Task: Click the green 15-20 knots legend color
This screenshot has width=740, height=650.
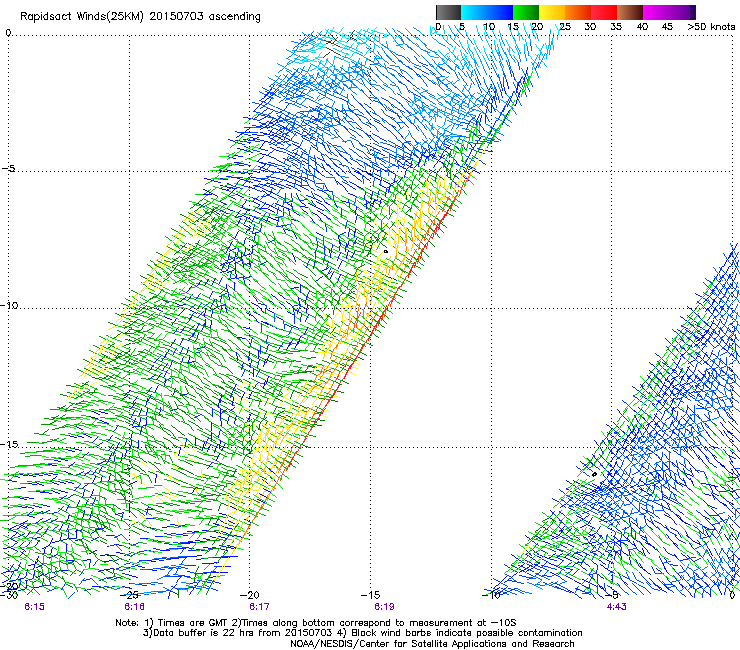Action: tap(526, 12)
